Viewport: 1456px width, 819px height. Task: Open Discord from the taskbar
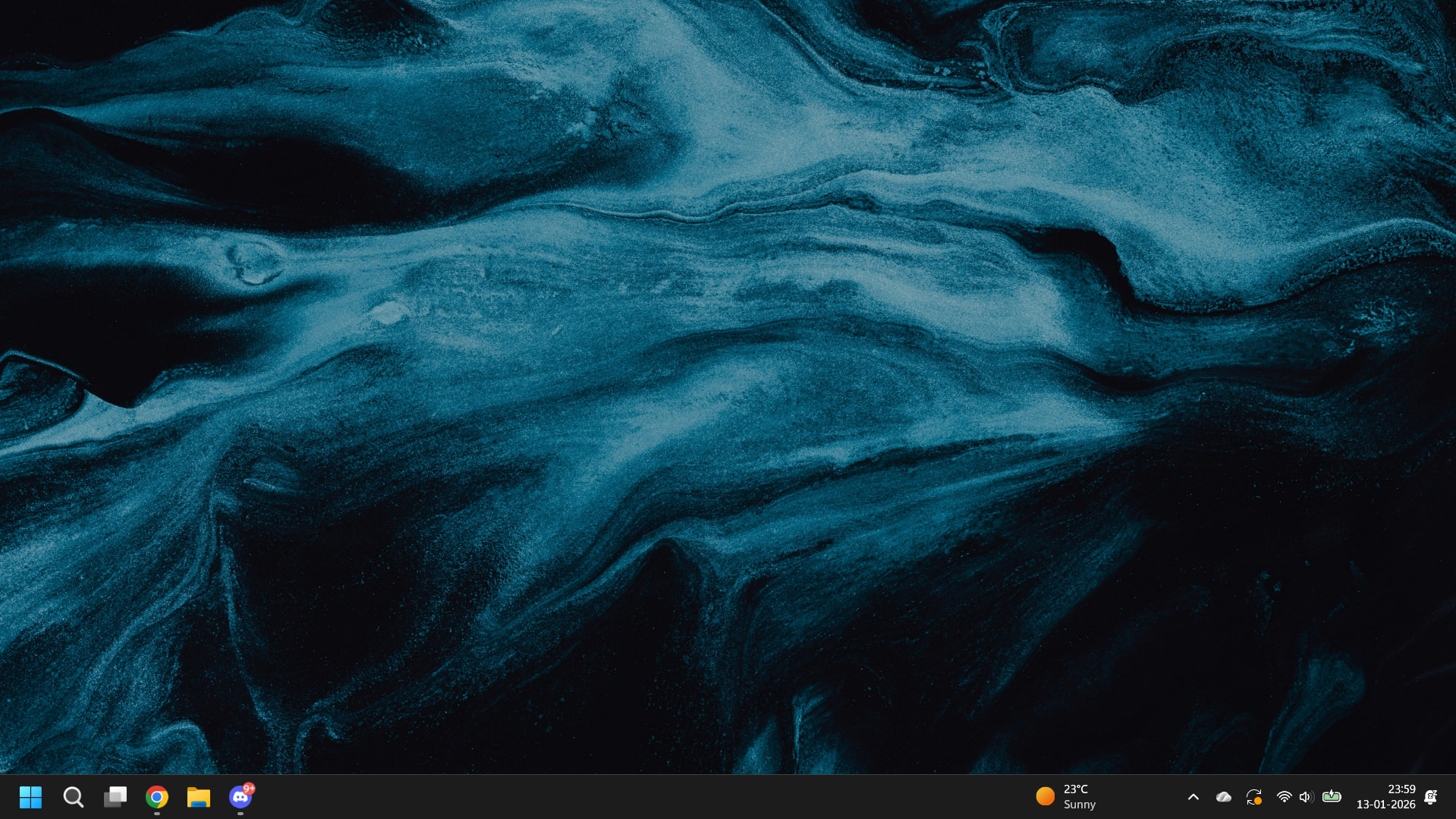[x=240, y=798]
